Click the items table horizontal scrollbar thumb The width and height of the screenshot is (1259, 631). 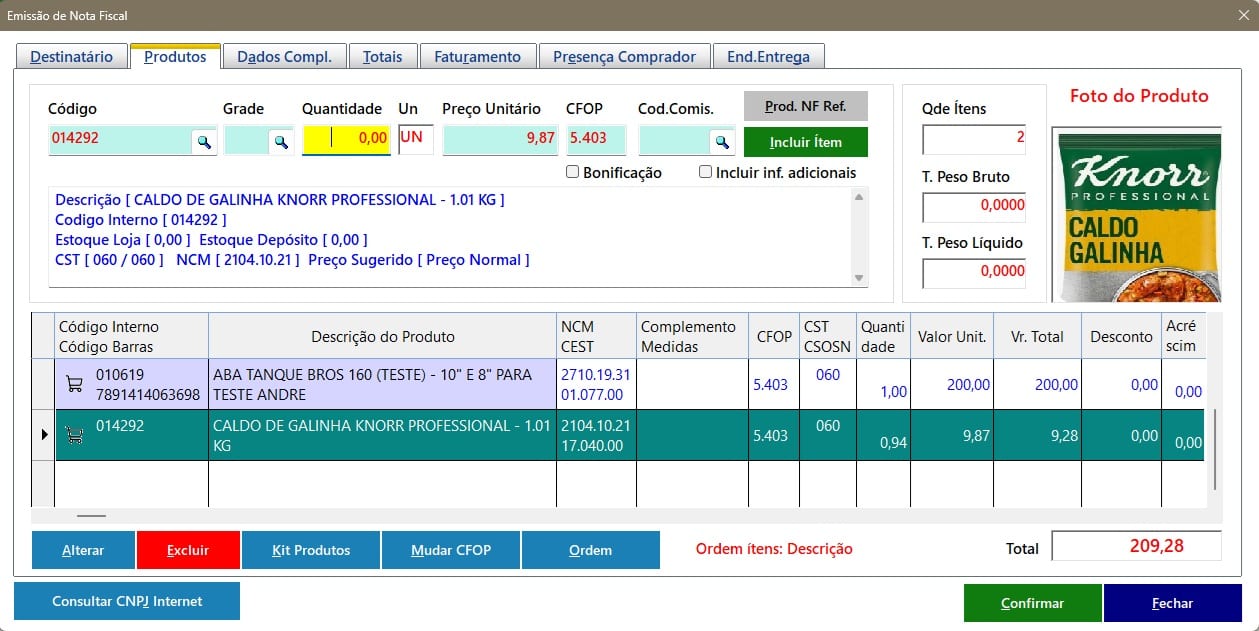91,516
